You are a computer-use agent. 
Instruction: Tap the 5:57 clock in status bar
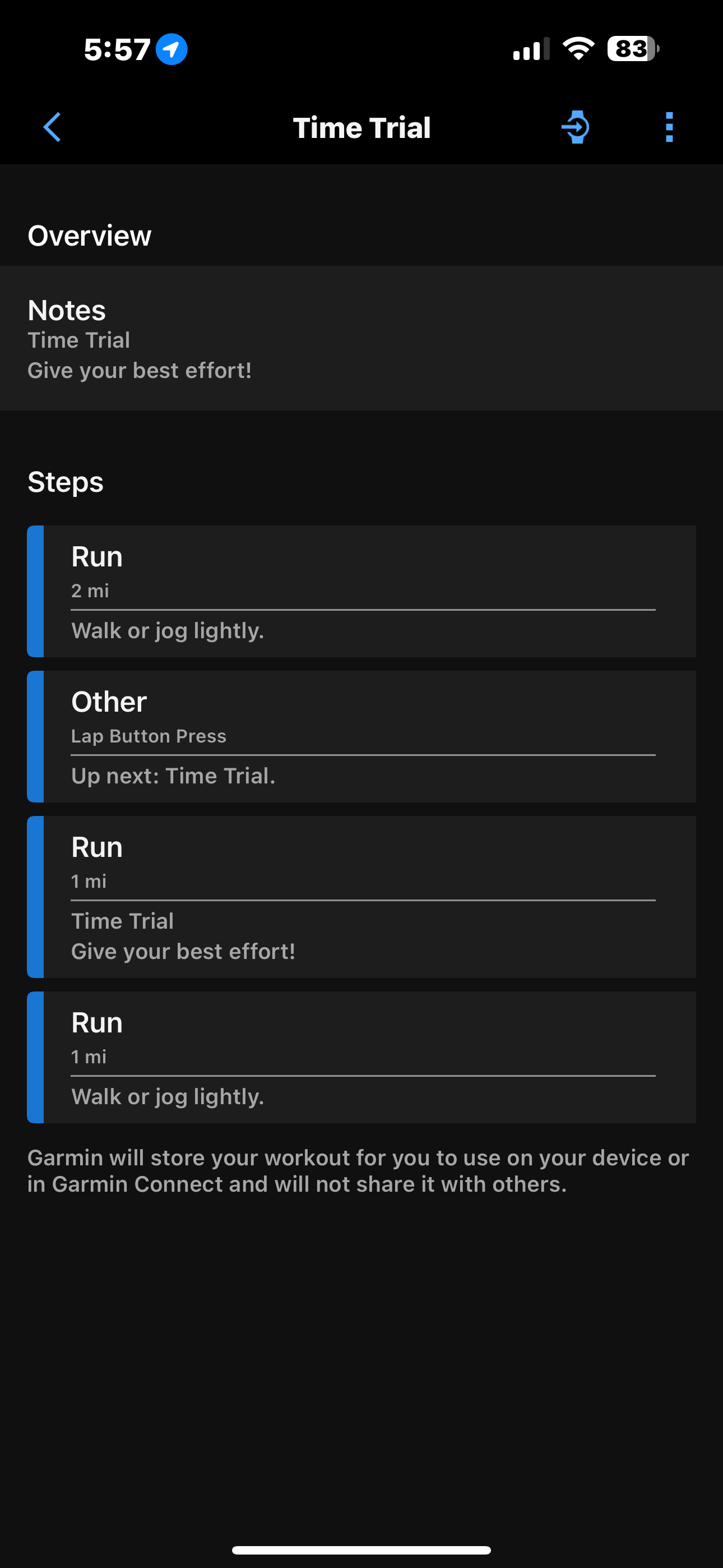tap(117, 49)
